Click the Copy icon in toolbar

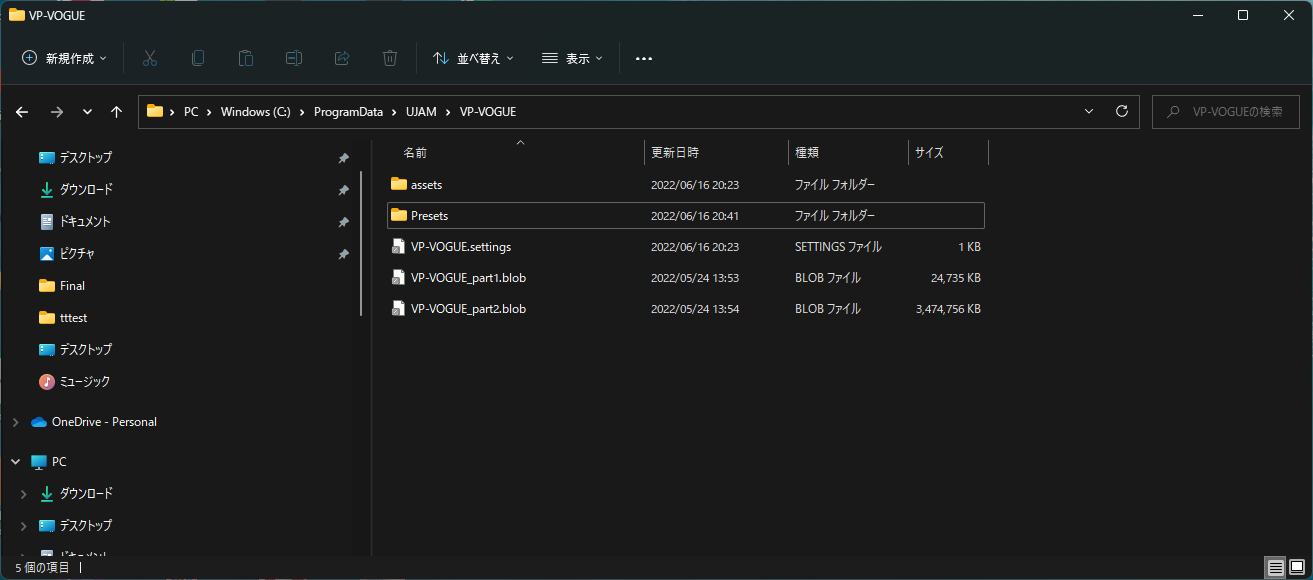point(198,58)
